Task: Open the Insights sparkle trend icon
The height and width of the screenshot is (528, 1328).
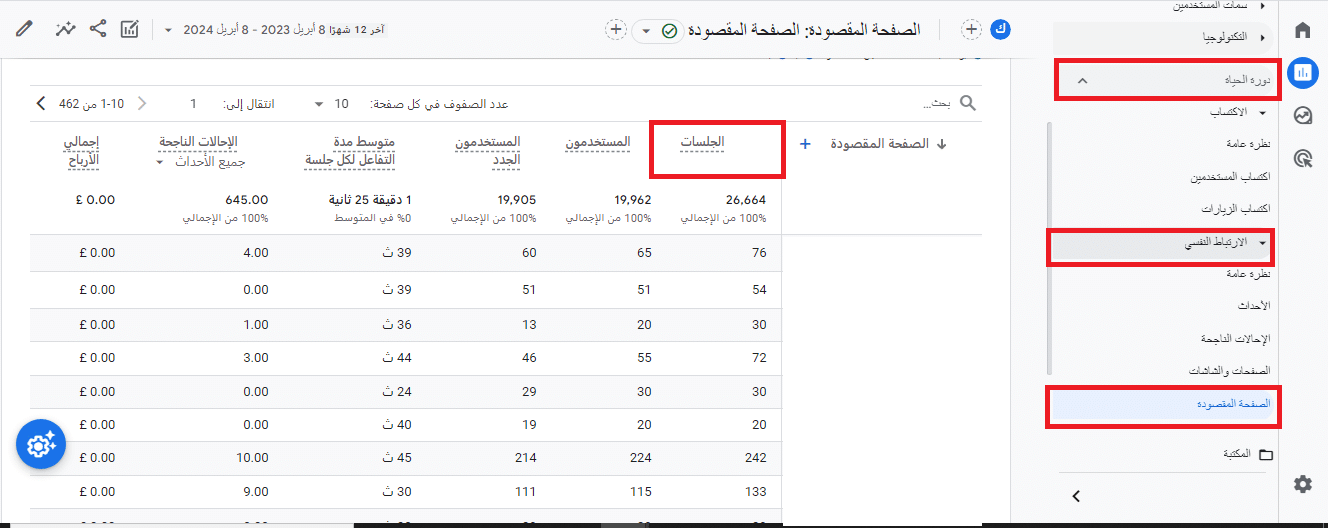Action: pos(65,29)
